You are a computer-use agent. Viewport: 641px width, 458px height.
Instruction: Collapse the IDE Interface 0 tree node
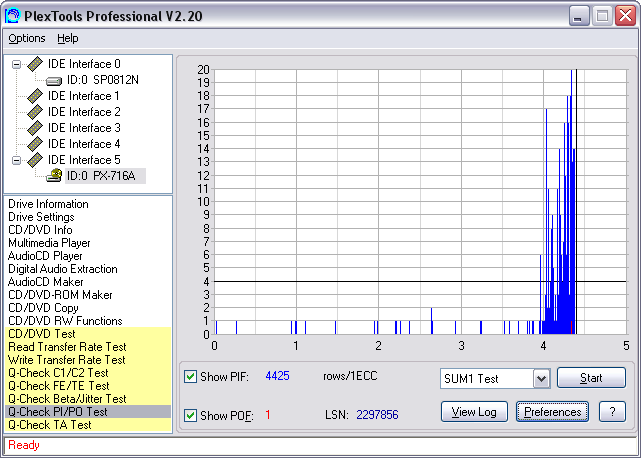[x=16, y=64]
